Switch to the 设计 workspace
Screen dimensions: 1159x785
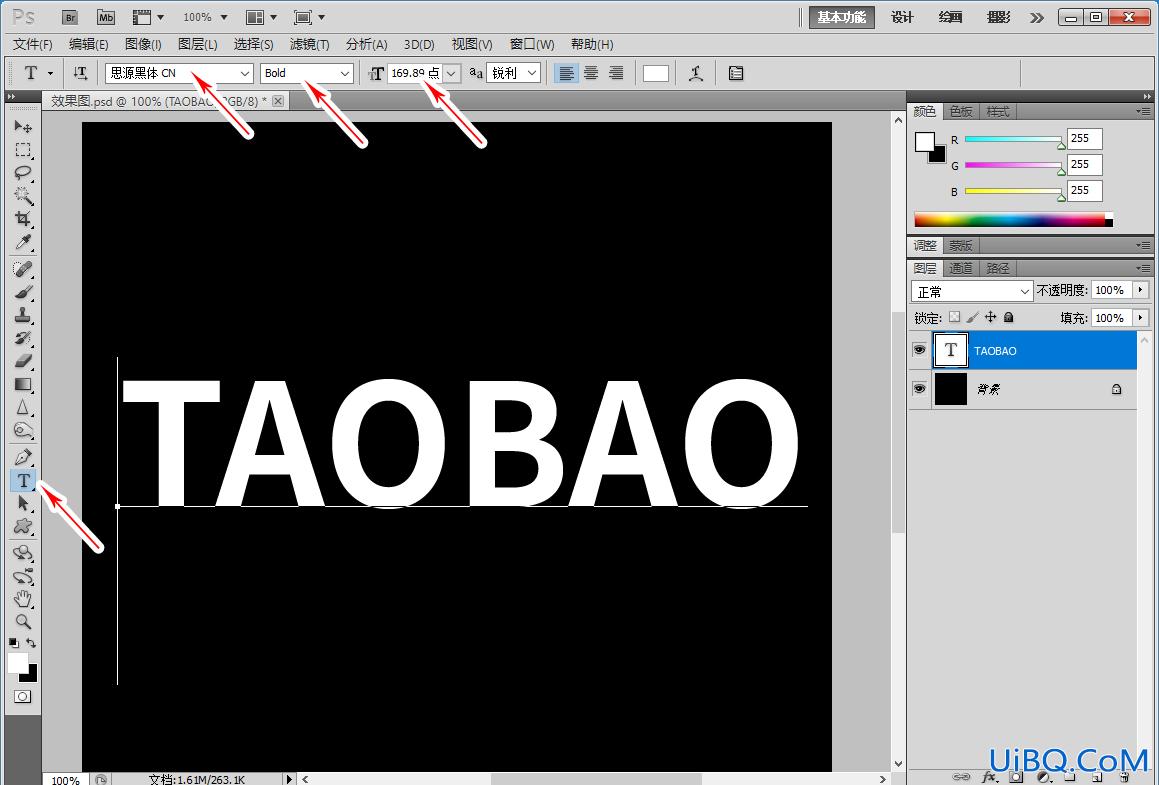pos(903,17)
